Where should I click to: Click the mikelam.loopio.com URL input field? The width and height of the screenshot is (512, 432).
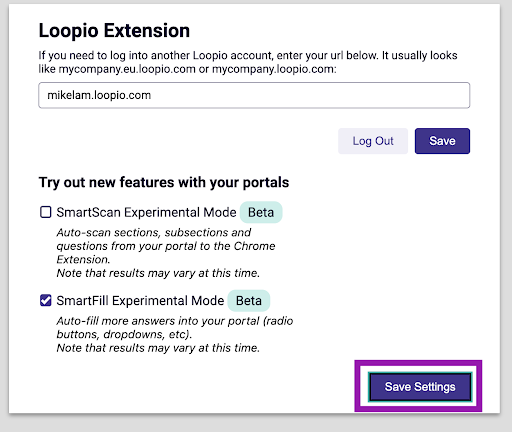[254, 95]
